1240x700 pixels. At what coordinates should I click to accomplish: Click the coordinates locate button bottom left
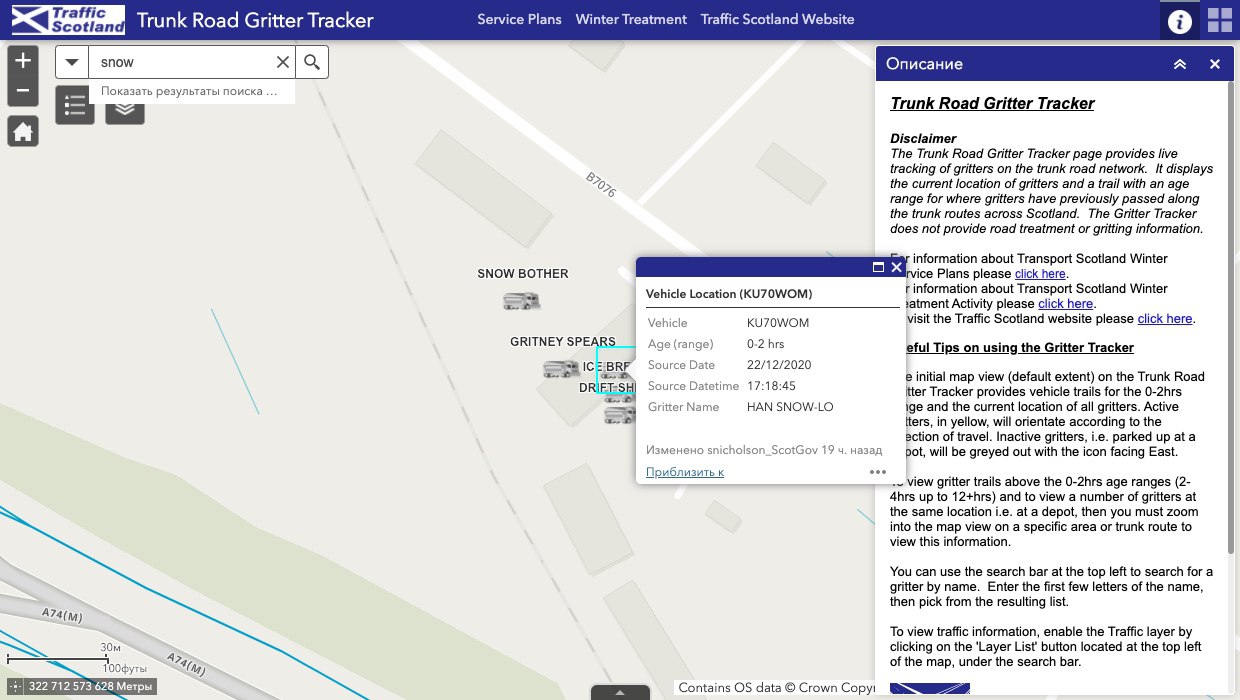pos(15,686)
